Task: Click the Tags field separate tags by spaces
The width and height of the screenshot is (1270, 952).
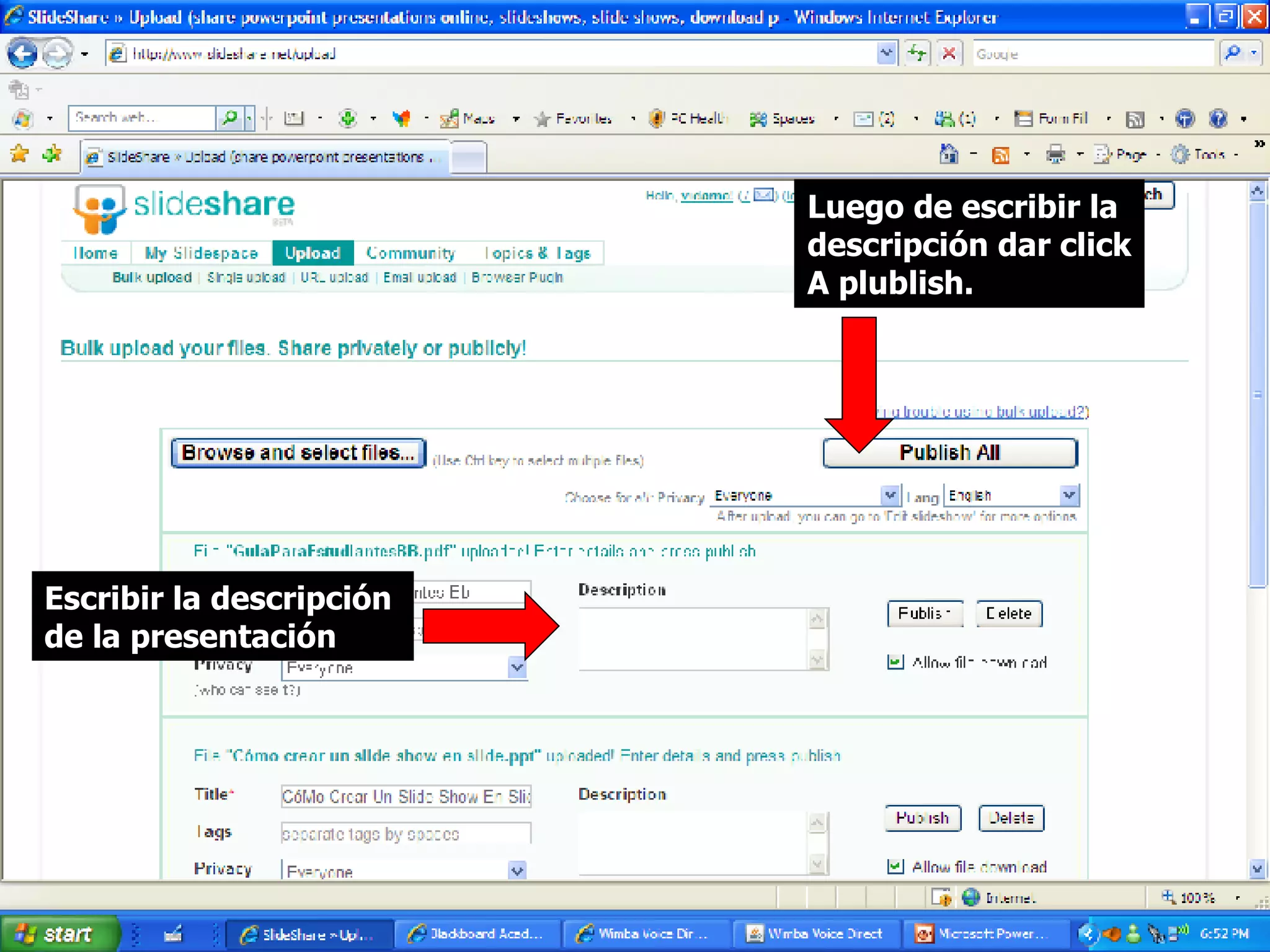Action: [406, 834]
